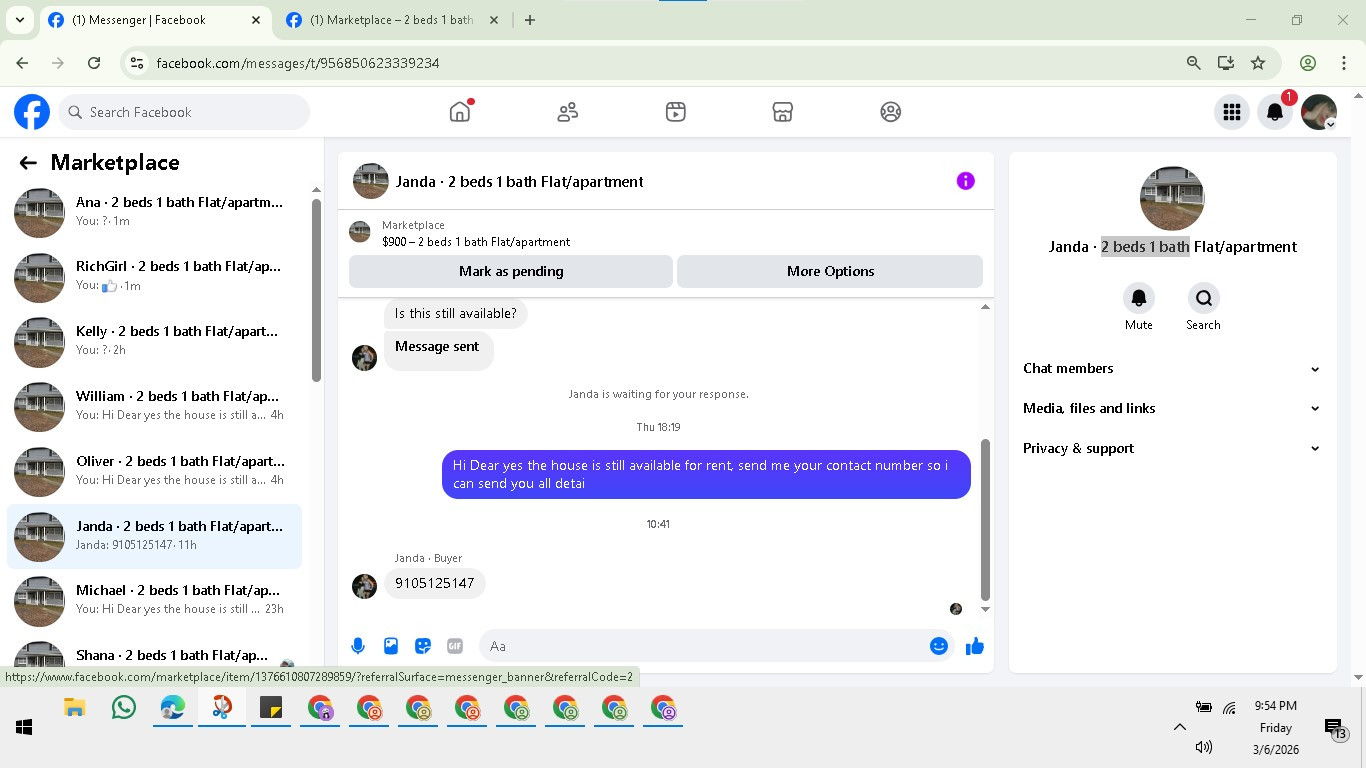Open the Facebook menu grid icon

coord(1232,112)
